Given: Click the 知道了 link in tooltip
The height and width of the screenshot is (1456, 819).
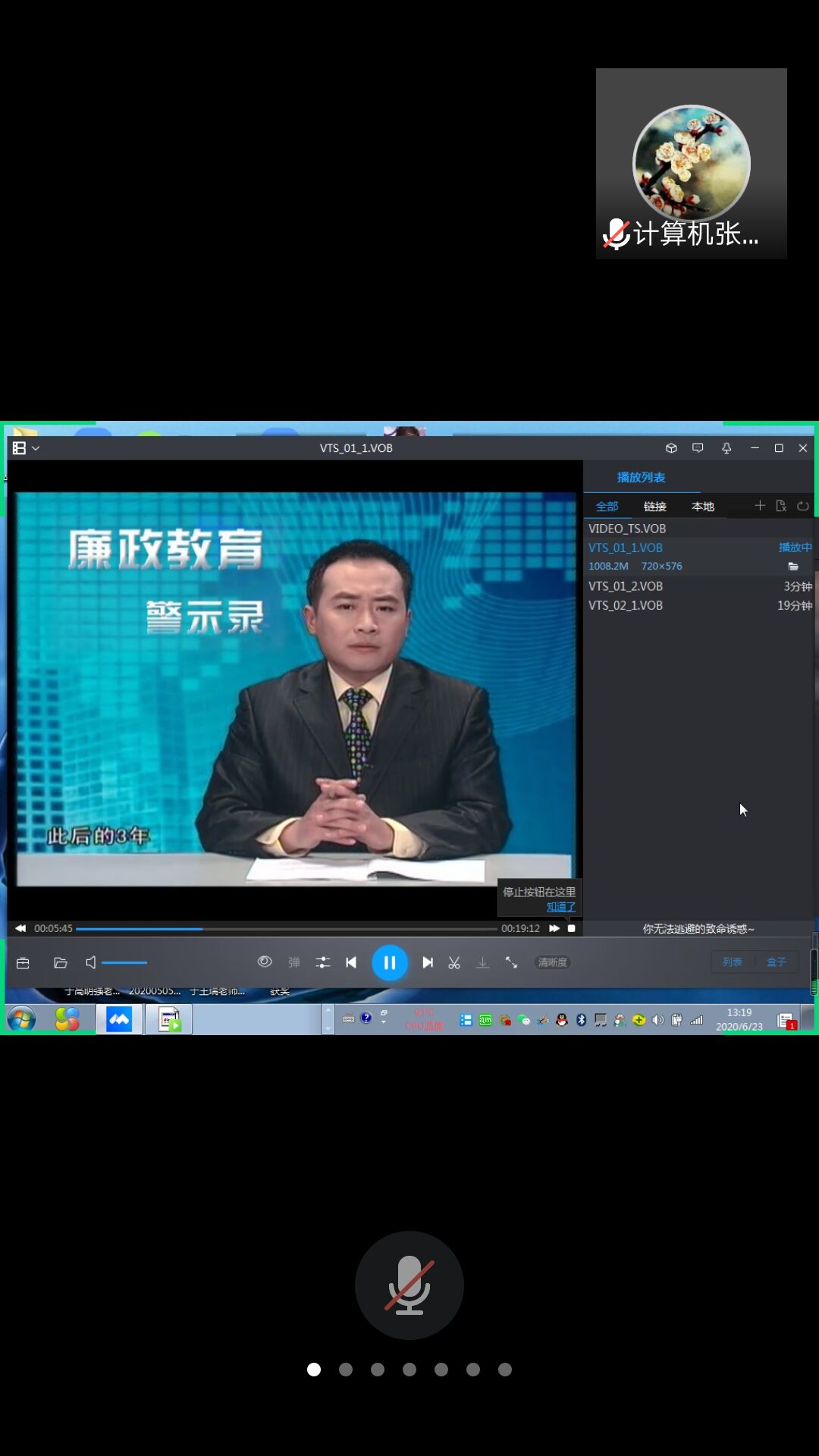Looking at the screenshot, I should (x=560, y=907).
